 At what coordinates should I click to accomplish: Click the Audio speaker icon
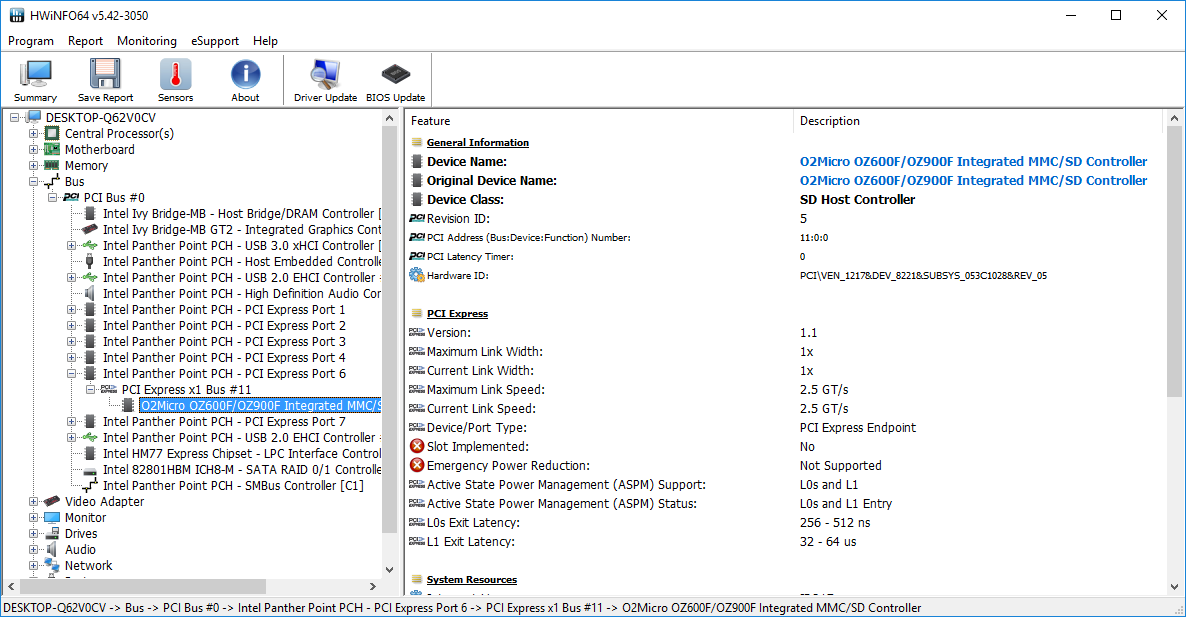coord(51,549)
